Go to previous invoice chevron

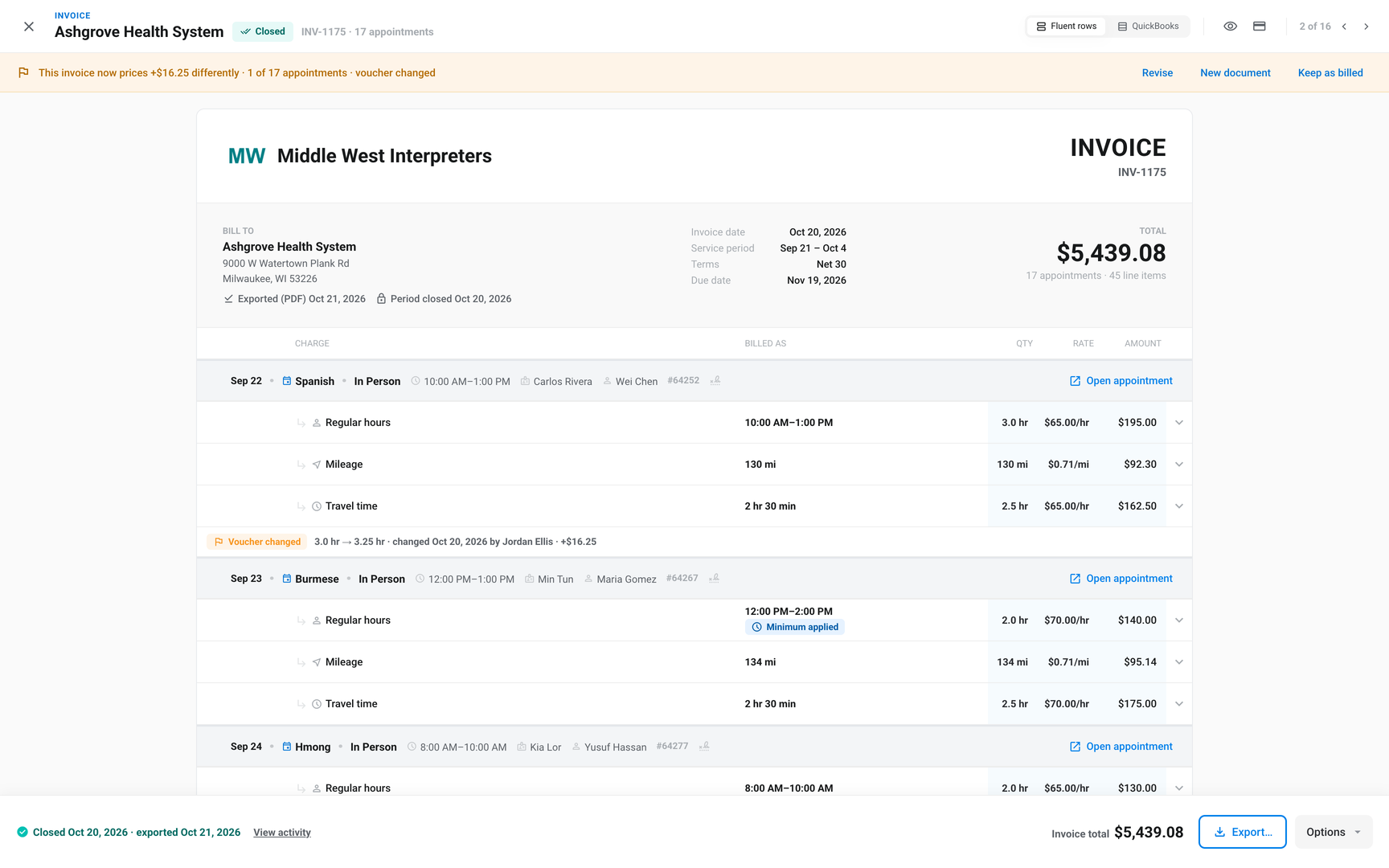tap(1344, 27)
